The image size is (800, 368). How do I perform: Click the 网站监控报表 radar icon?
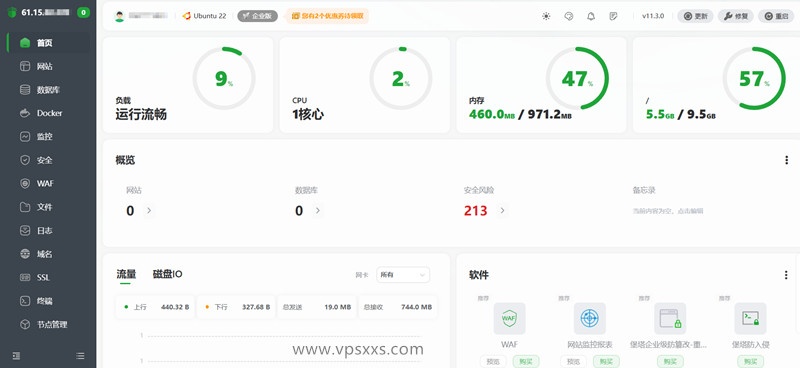tap(590, 318)
